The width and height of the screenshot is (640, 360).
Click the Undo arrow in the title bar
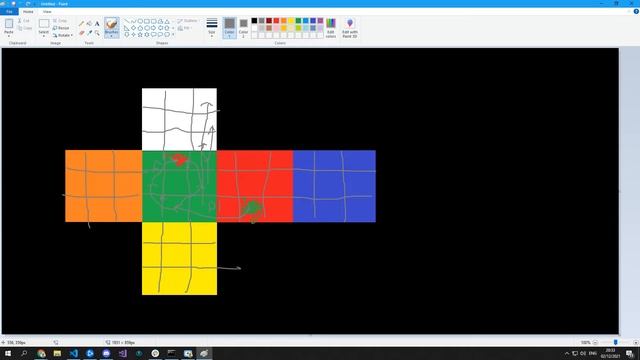(20, 3)
